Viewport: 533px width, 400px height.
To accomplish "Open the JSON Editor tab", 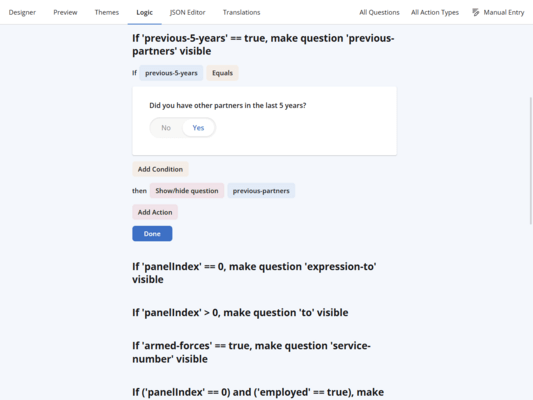I will click(x=187, y=13).
